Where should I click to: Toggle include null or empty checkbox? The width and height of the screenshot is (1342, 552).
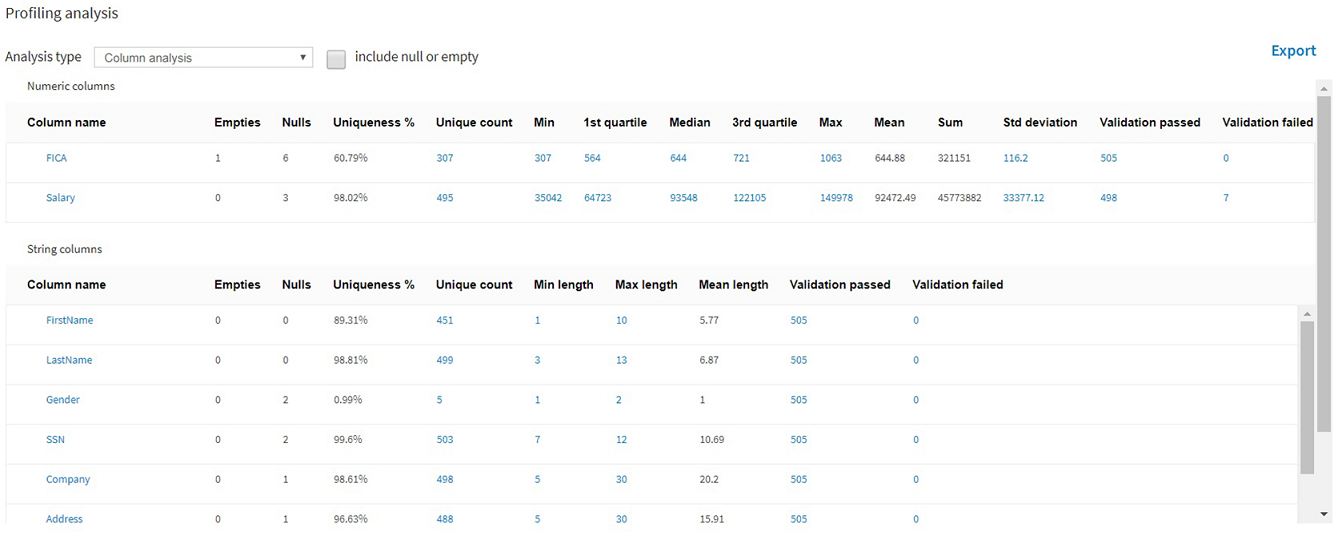pos(336,59)
